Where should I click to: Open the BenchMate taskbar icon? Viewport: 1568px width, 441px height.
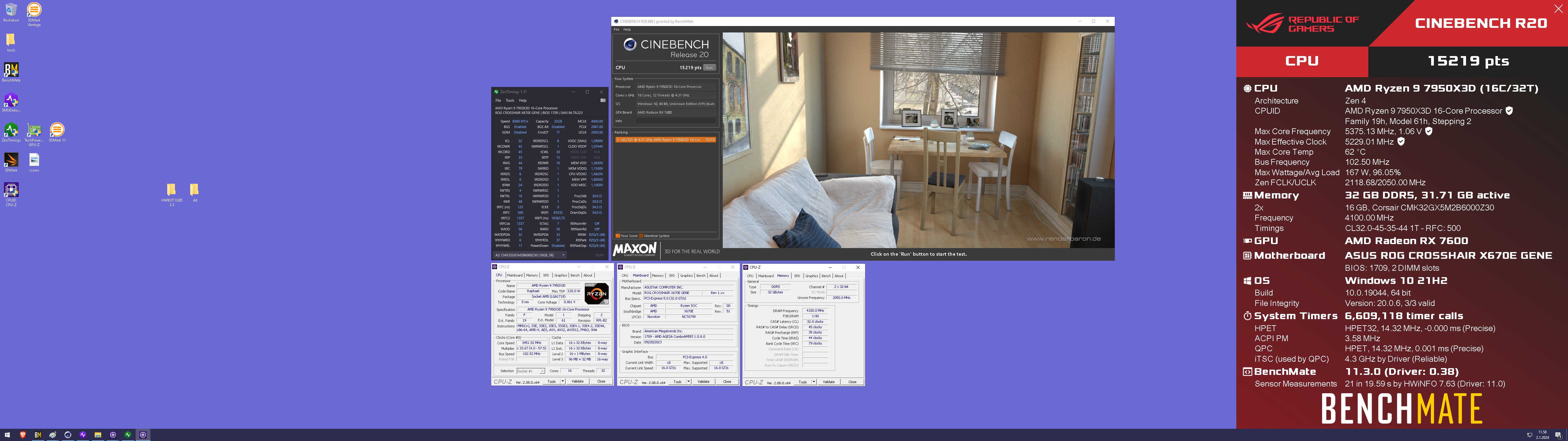[x=38, y=435]
